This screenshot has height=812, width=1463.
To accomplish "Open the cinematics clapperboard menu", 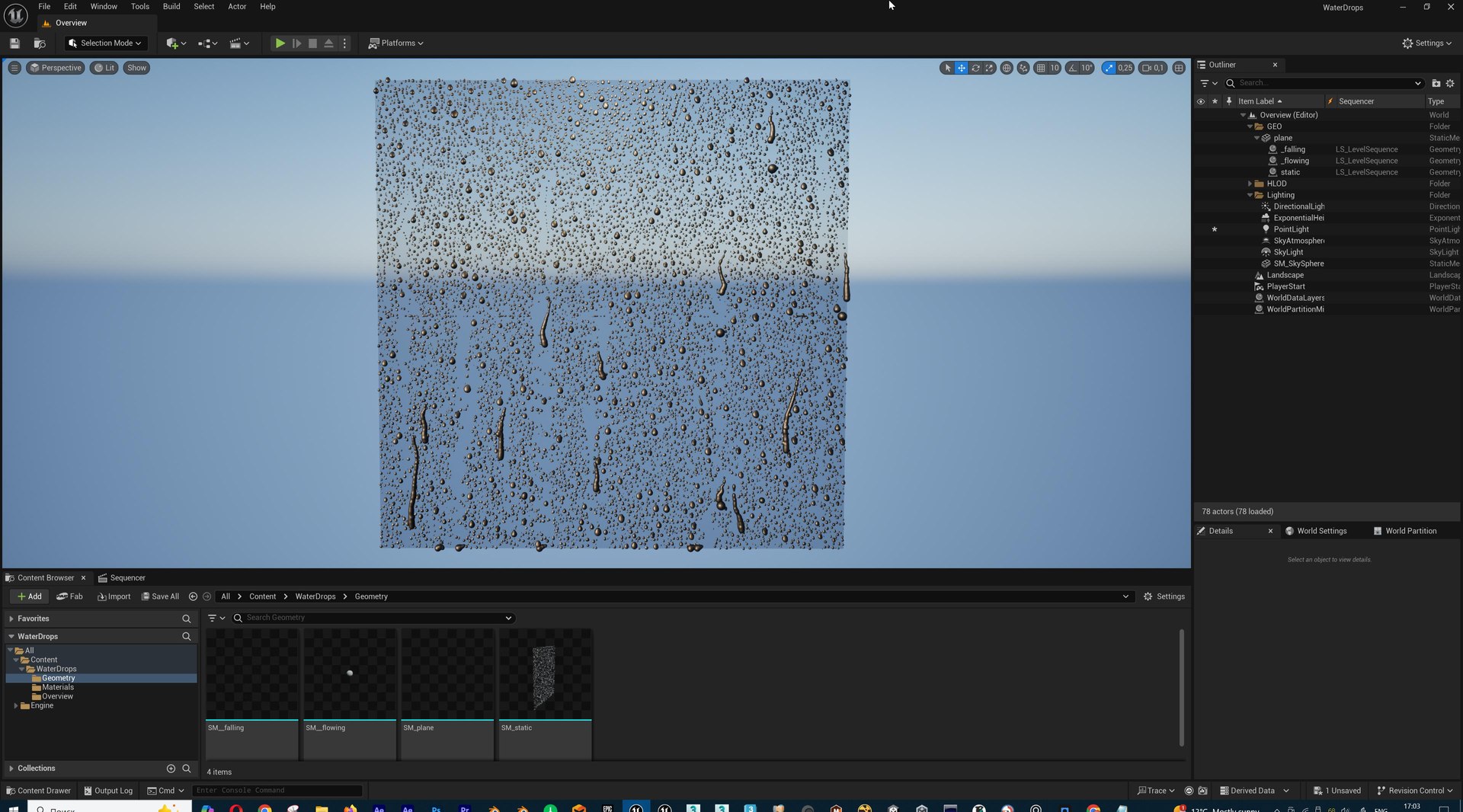I will pyautogui.click(x=239, y=43).
